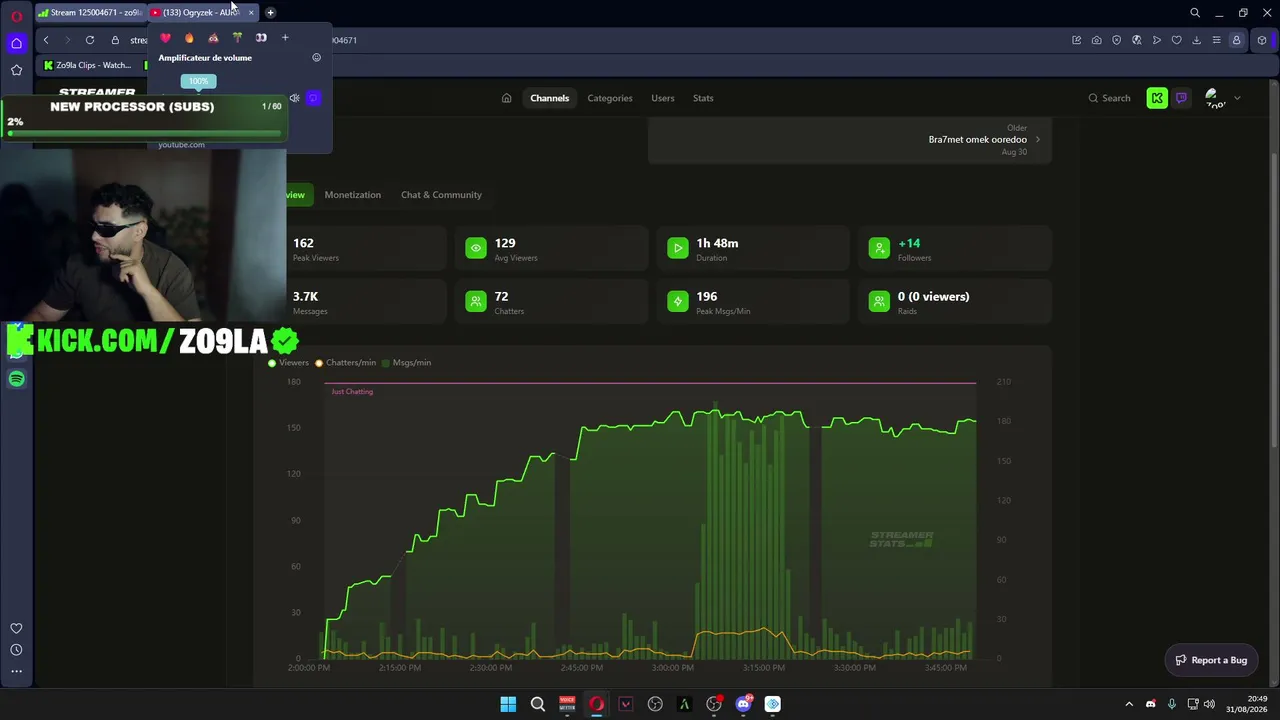Open the +14 Followers card
1280x720 pixels.
point(955,248)
